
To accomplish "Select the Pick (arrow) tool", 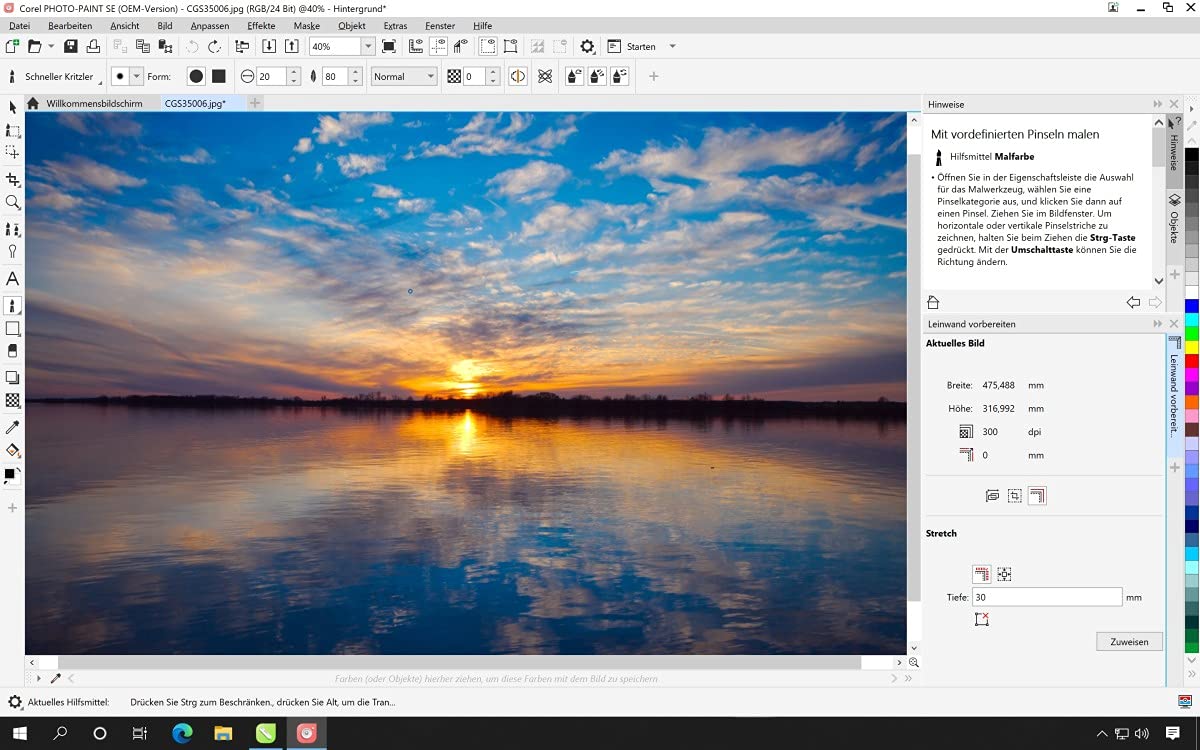I will [x=12, y=107].
